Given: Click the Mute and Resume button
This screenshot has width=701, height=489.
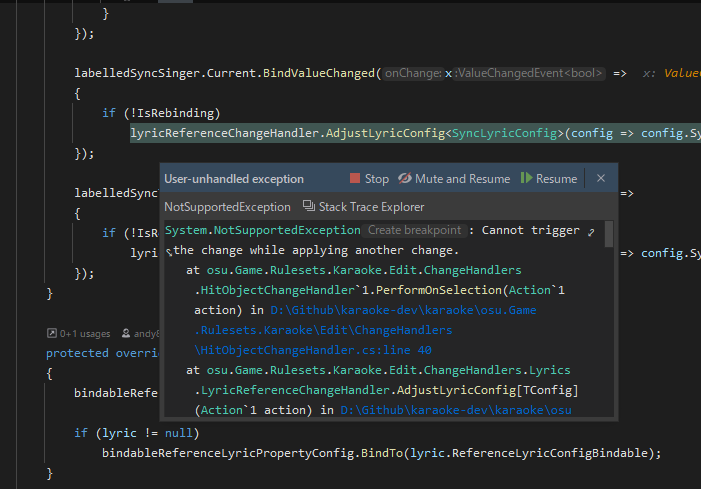Looking at the screenshot, I should point(454,179).
